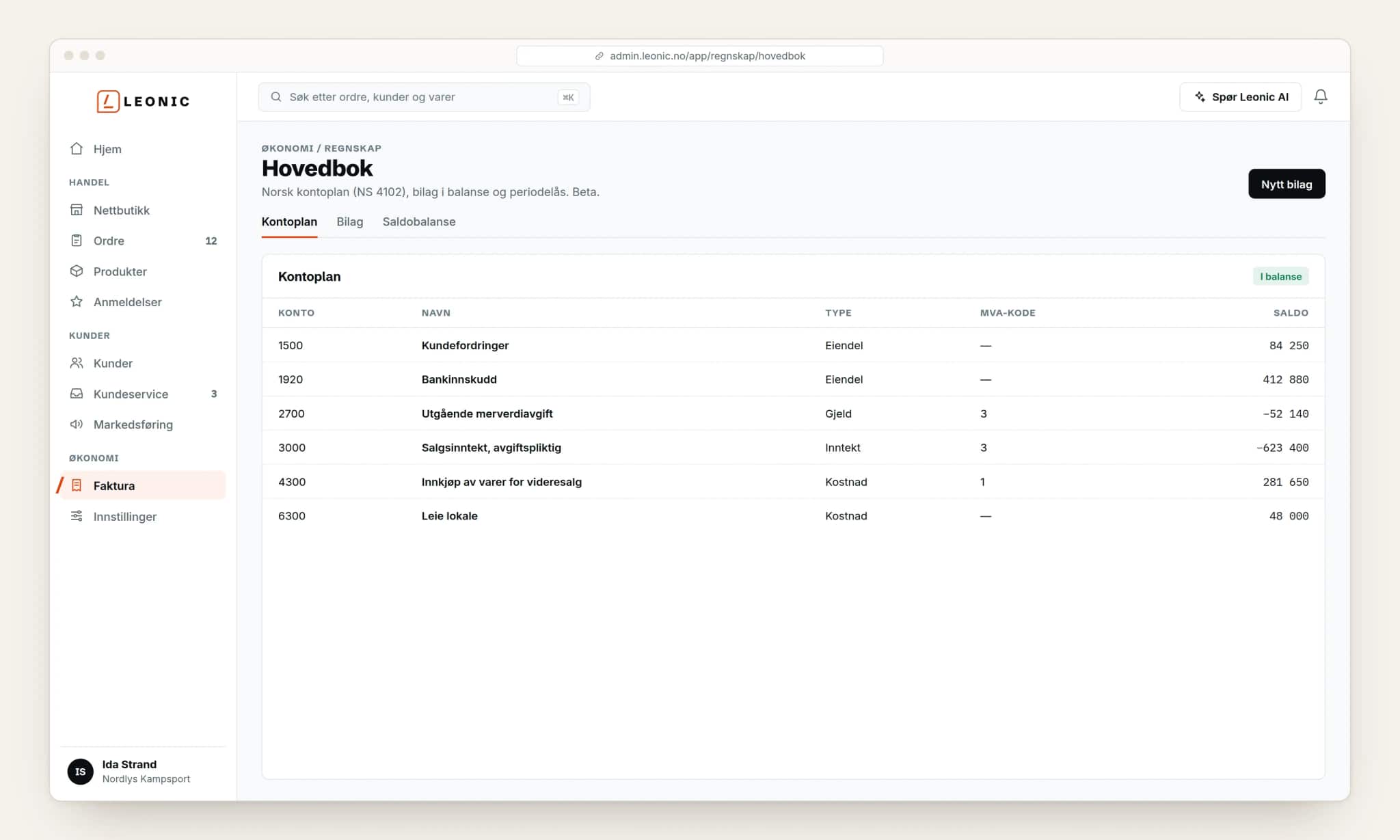This screenshot has height=840, width=1400.
Task: Open notifications with the bell icon
Action: pyautogui.click(x=1321, y=97)
